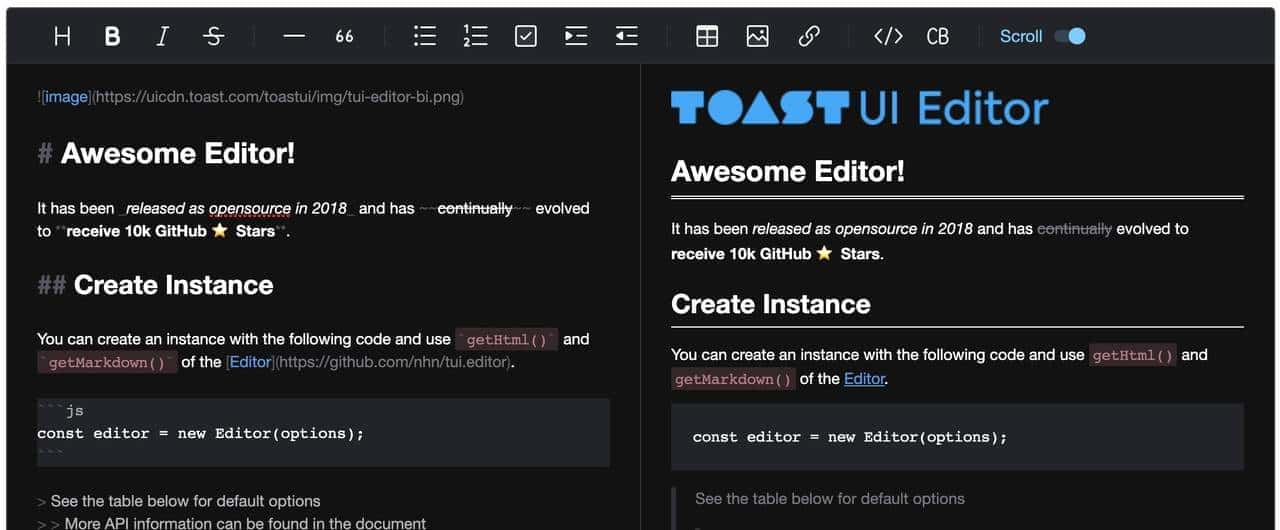This screenshot has width=1280, height=530.
Task: Click '[image]' link text in markdown
Action: point(65,97)
